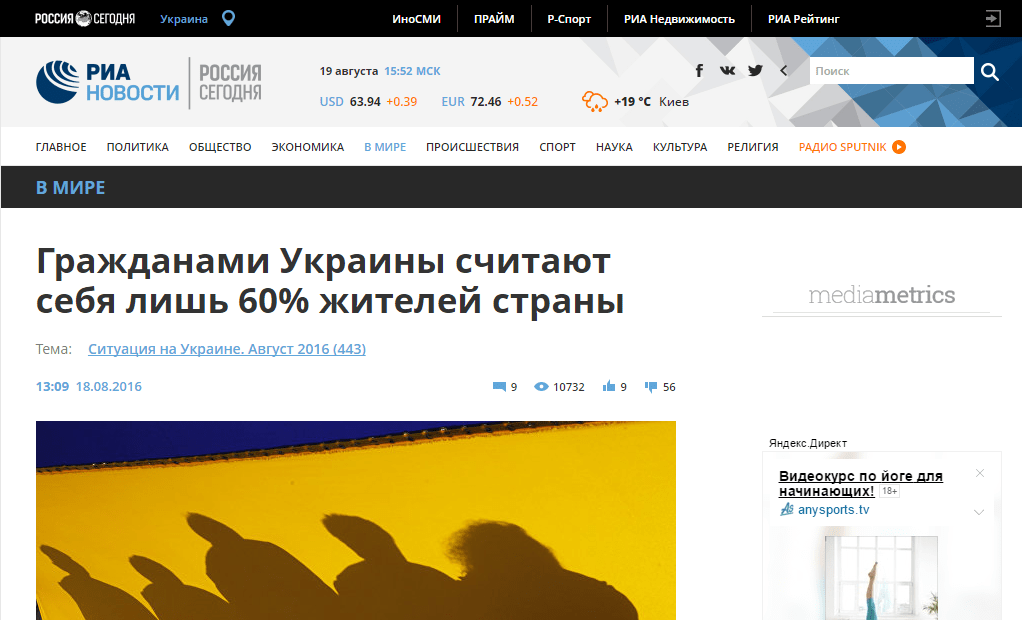Collapse social icons with the left chevron

[783, 70]
